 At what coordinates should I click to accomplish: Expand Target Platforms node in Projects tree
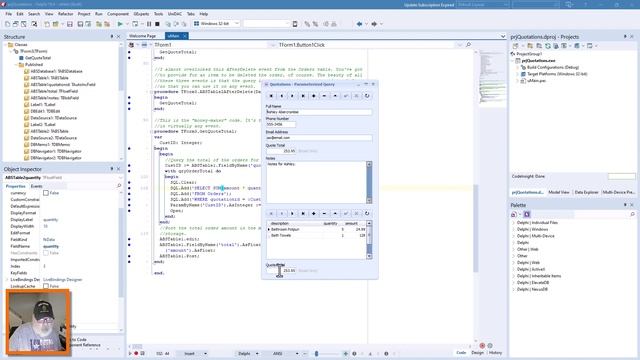pyautogui.click(x=518, y=74)
